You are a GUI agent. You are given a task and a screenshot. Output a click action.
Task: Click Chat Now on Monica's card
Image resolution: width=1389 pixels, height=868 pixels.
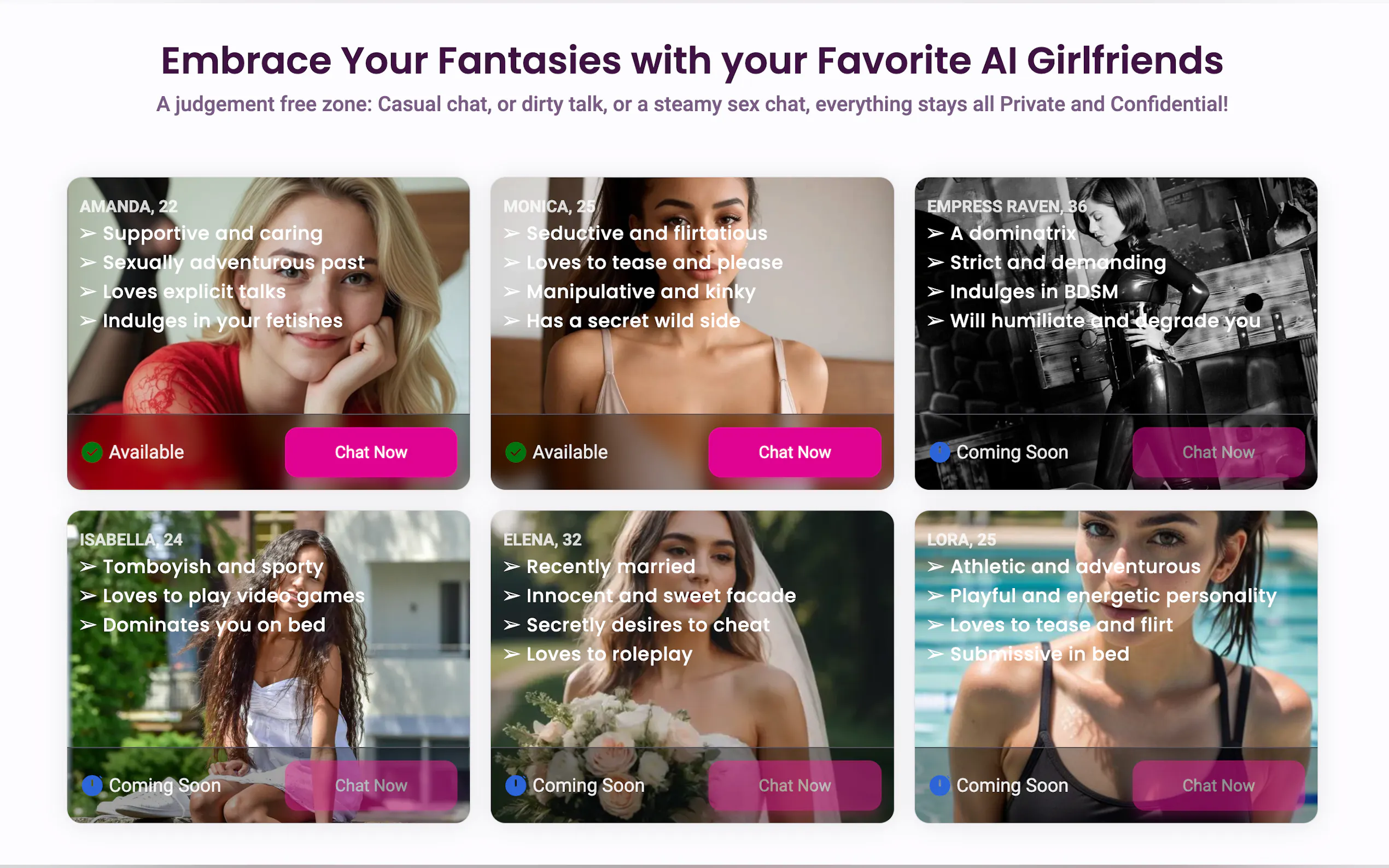tap(795, 453)
